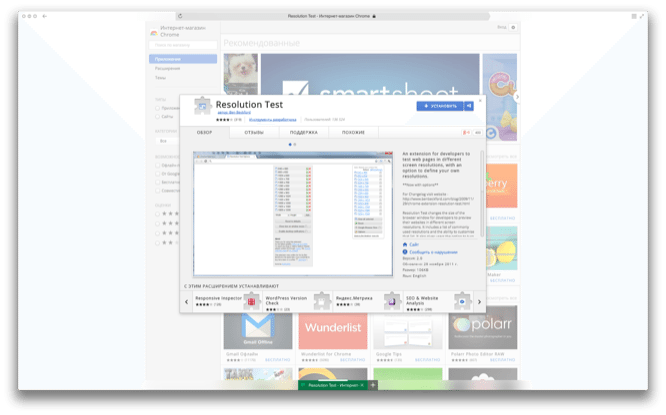
Task: Open the Сайт website link
Action: click(414, 245)
